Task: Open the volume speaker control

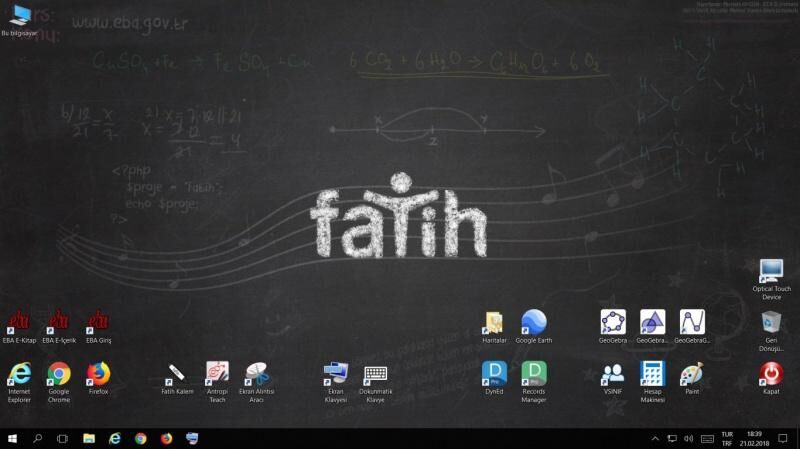Action: (x=688, y=438)
